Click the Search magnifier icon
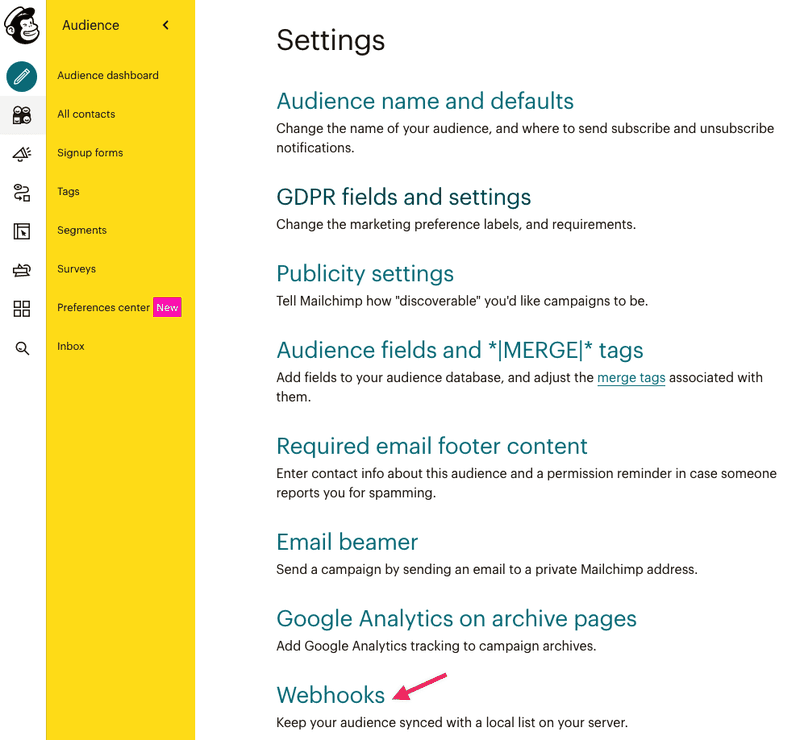The image size is (800, 740). click(22, 348)
